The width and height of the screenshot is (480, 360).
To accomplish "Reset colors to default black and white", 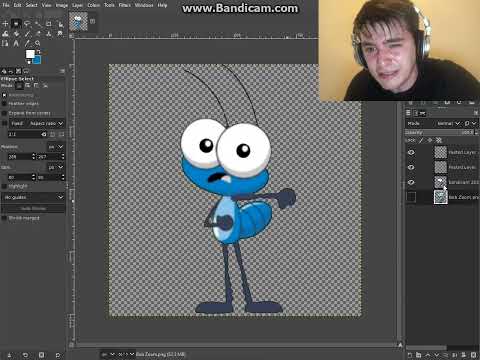I will pos(29,62).
